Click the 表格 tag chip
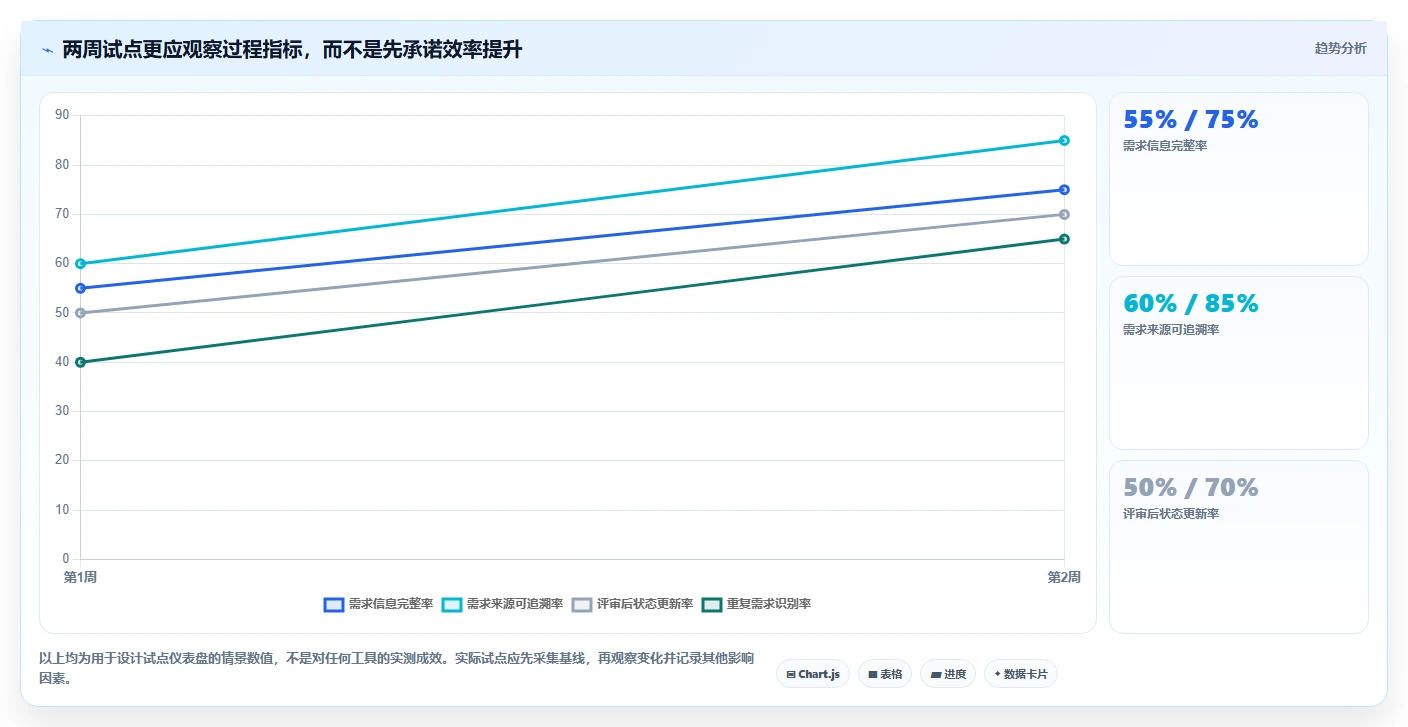1408x727 pixels. click(885, 674)
